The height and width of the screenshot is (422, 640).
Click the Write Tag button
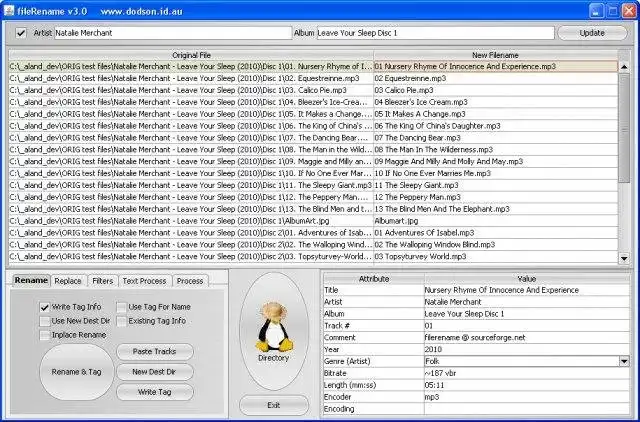[155, 392]
